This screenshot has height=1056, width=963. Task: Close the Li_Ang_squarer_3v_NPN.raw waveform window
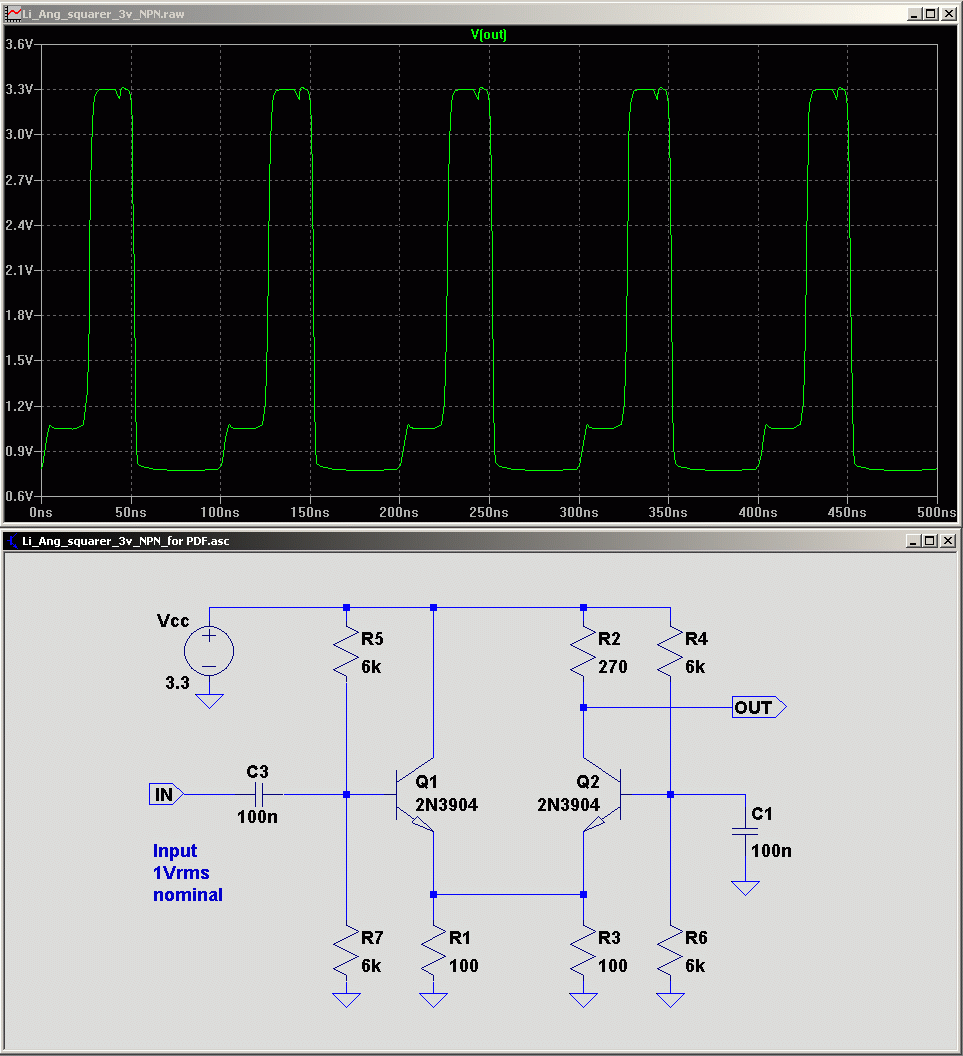click(948, 13)
